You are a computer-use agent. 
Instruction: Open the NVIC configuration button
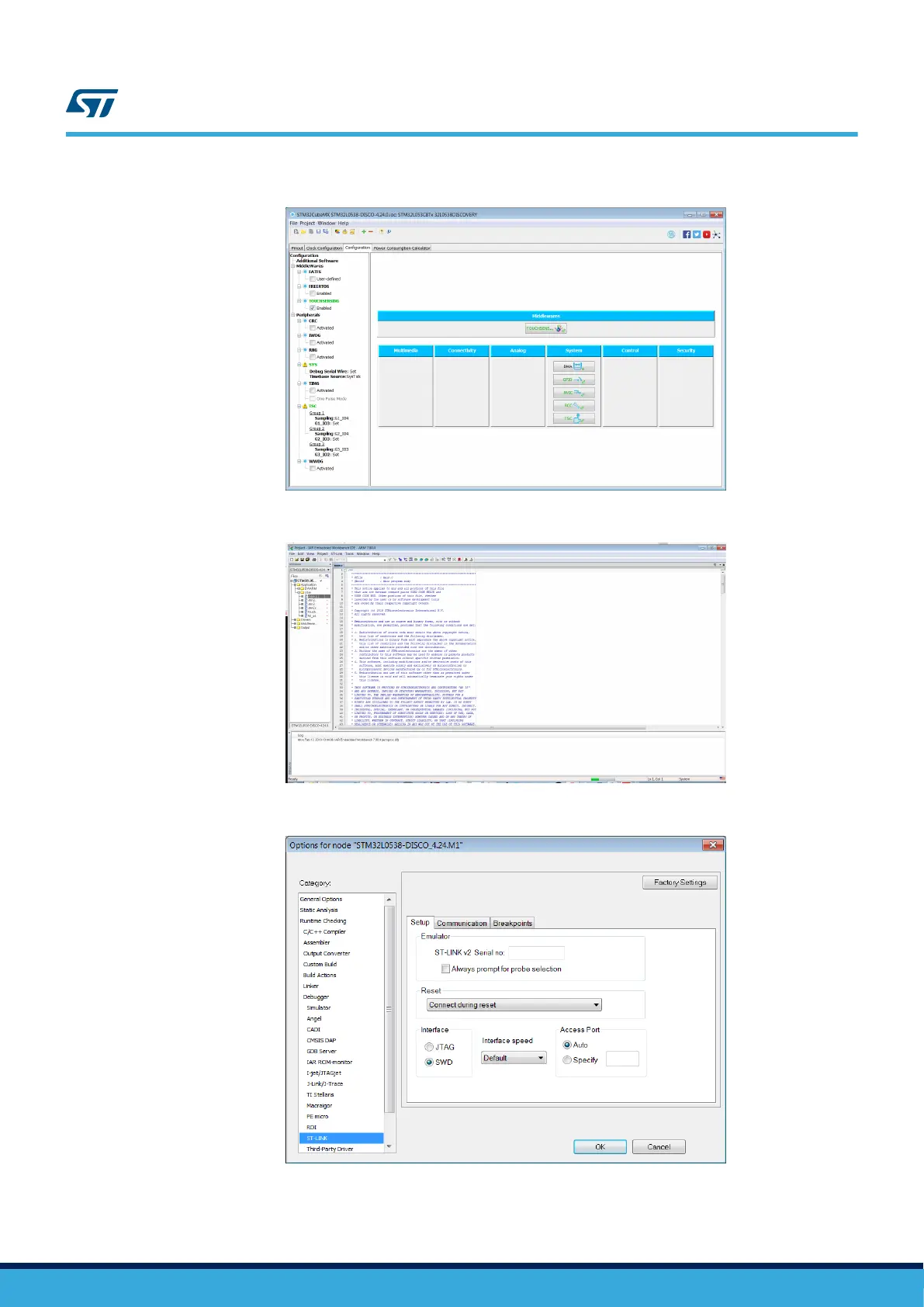(x=574, y=393)
